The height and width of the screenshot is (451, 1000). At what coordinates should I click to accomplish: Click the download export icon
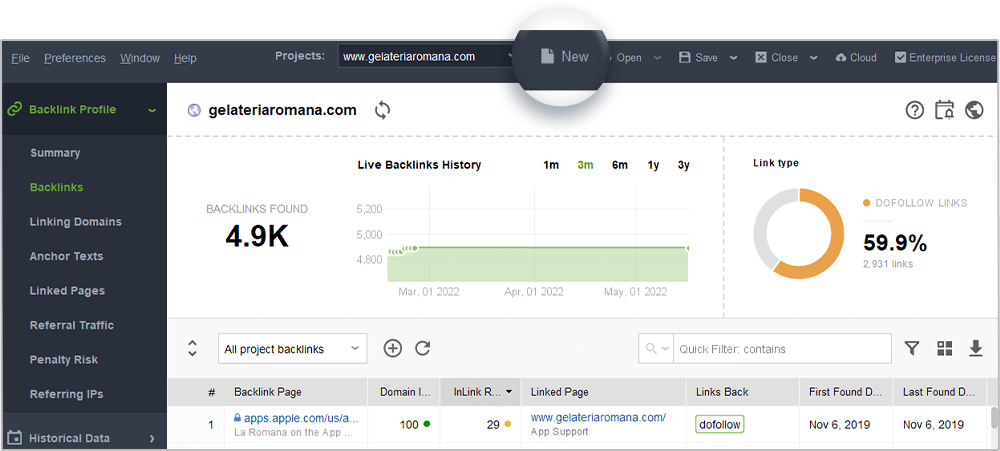pos(976,348)
